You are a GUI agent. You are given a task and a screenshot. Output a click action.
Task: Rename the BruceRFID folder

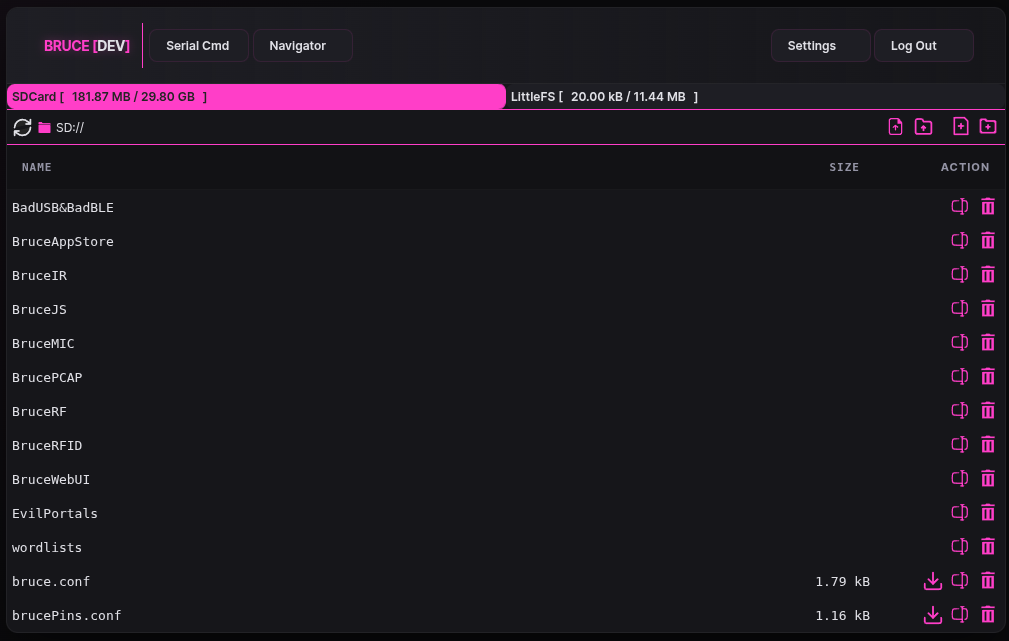tap(959, 445)
